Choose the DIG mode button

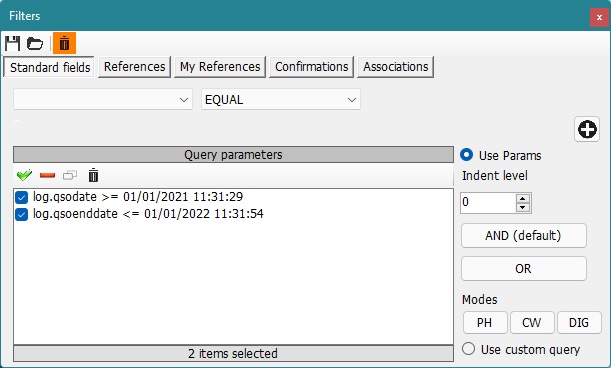click(579, 322)
